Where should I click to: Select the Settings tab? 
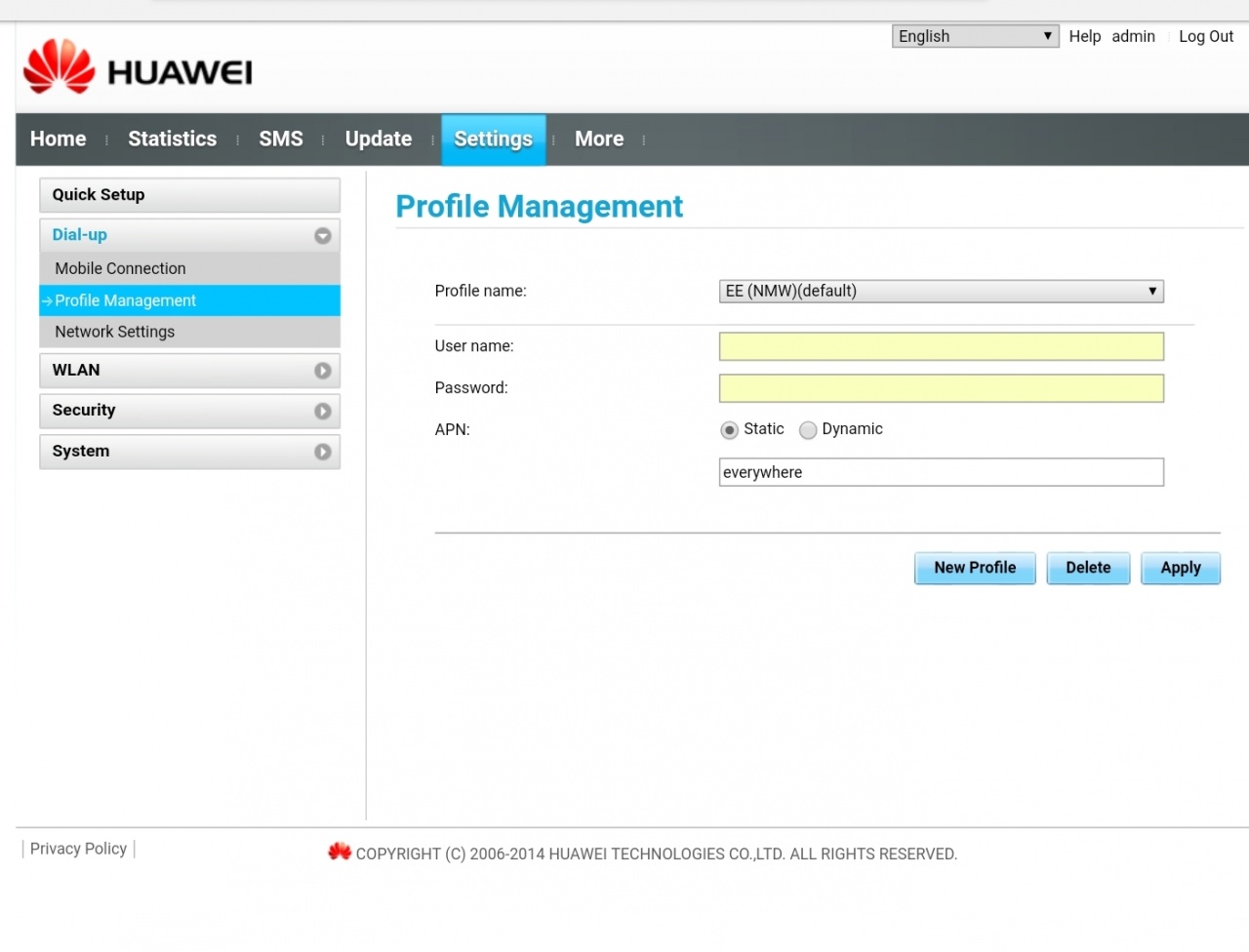(494, 139)
